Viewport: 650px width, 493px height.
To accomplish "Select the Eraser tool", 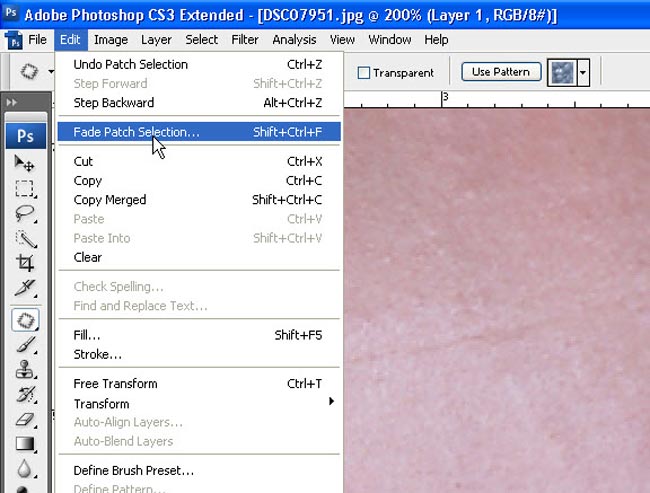I will pyautogui.click(x=24, y=419).
